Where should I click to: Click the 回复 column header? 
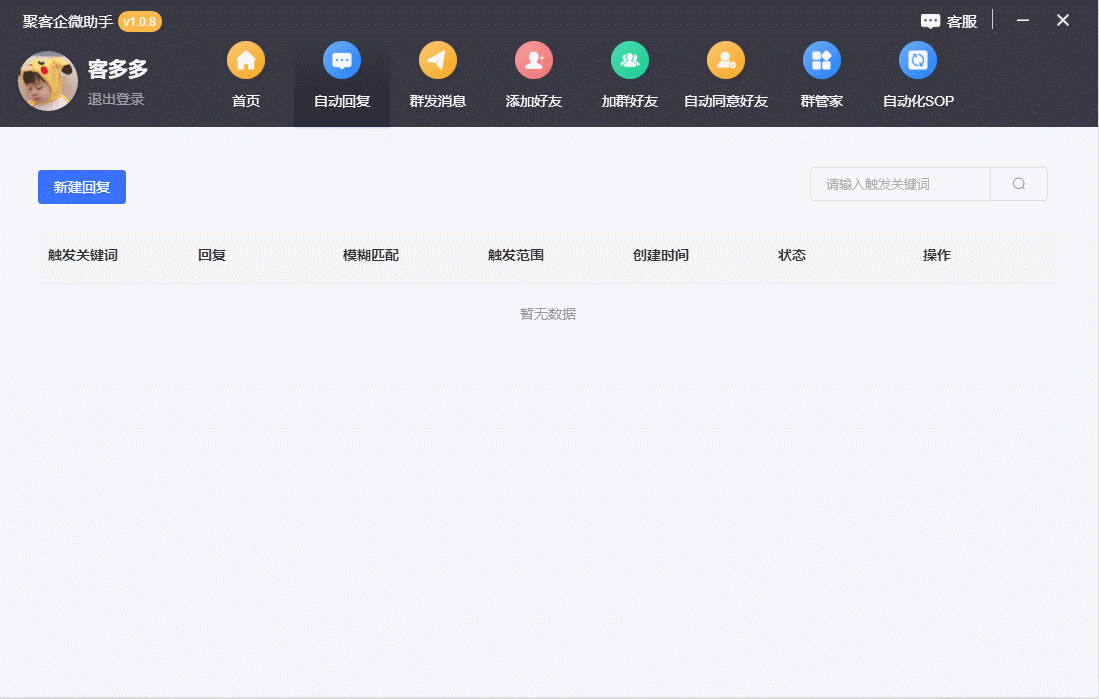(212, 255)
